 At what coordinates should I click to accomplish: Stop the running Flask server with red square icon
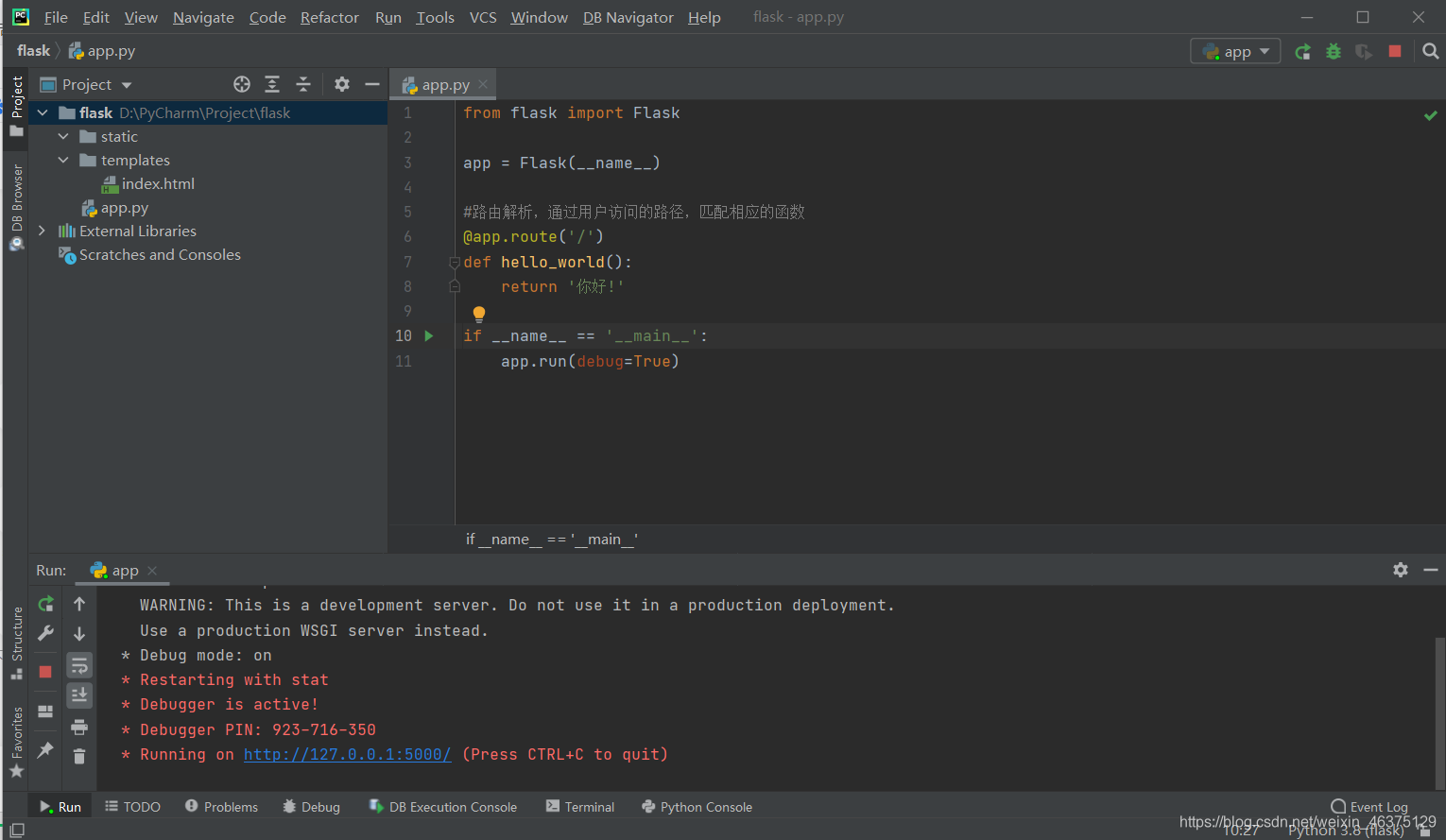click(44, 671)
